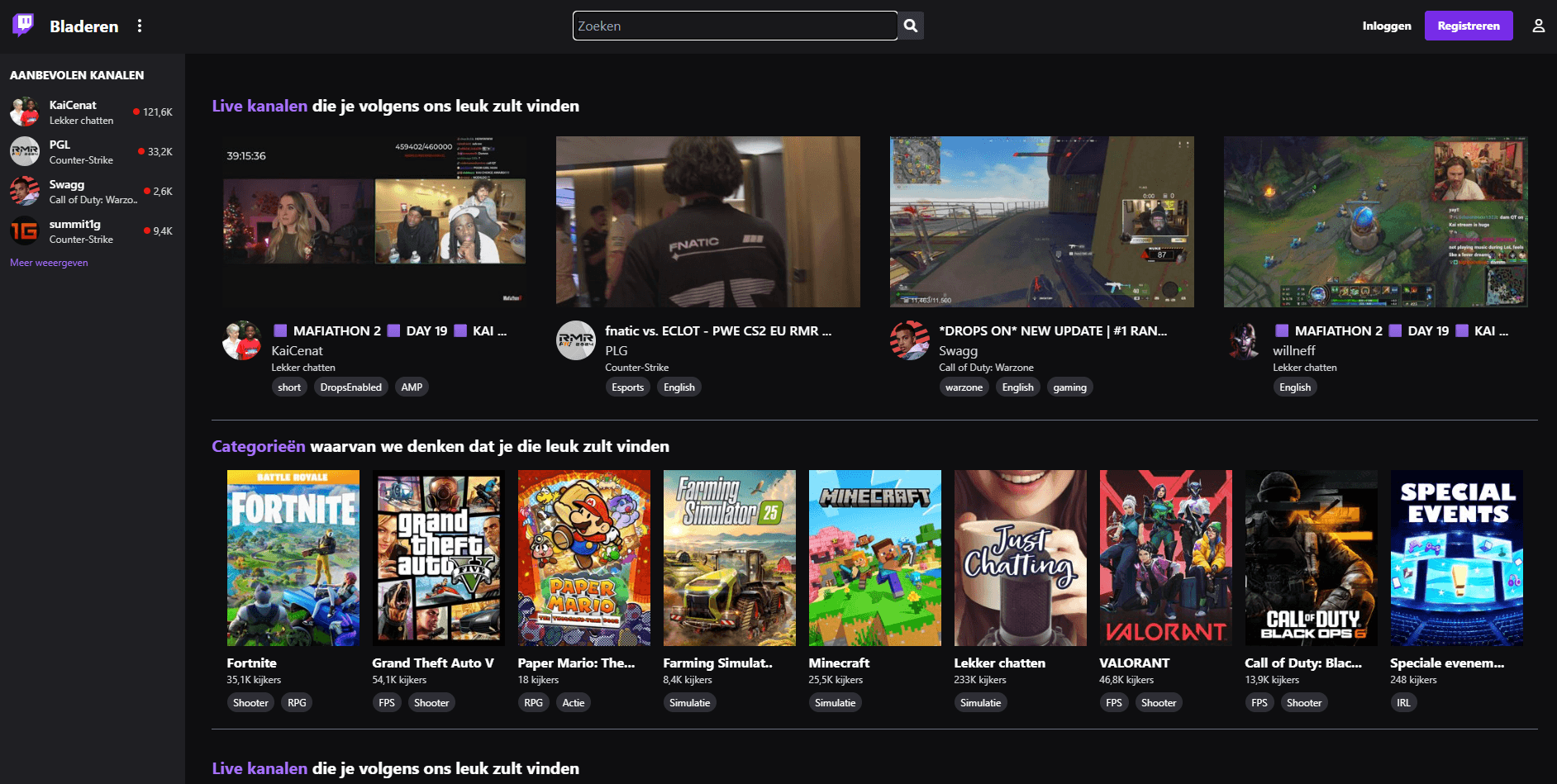This screenshot has height=784, width=1557.
Task: Open Paper Mario category cover
Action: tap(584, 558)
